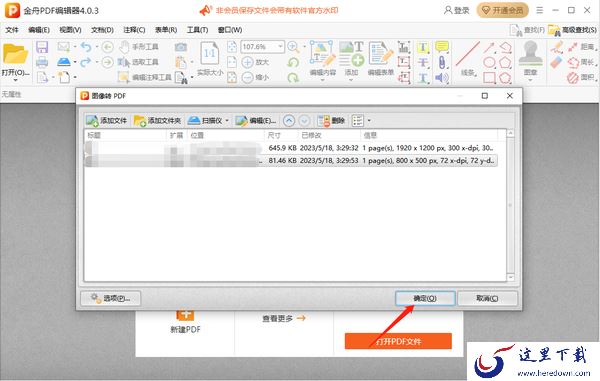Viewport: 600px width, 381px height.
Task: Select the 手形工具 hand tool
Action: [139, 47]
